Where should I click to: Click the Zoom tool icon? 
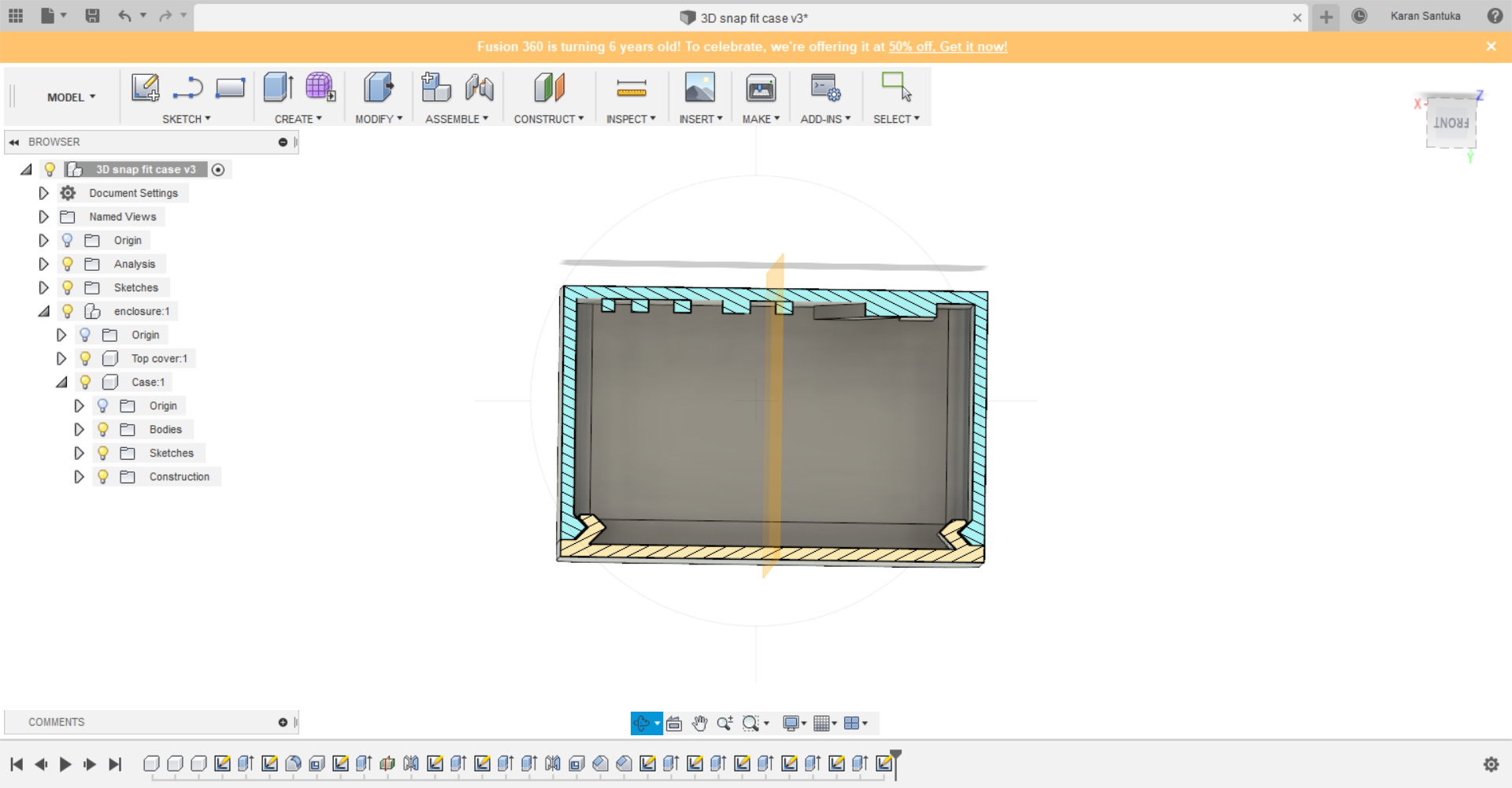[724, 723]
